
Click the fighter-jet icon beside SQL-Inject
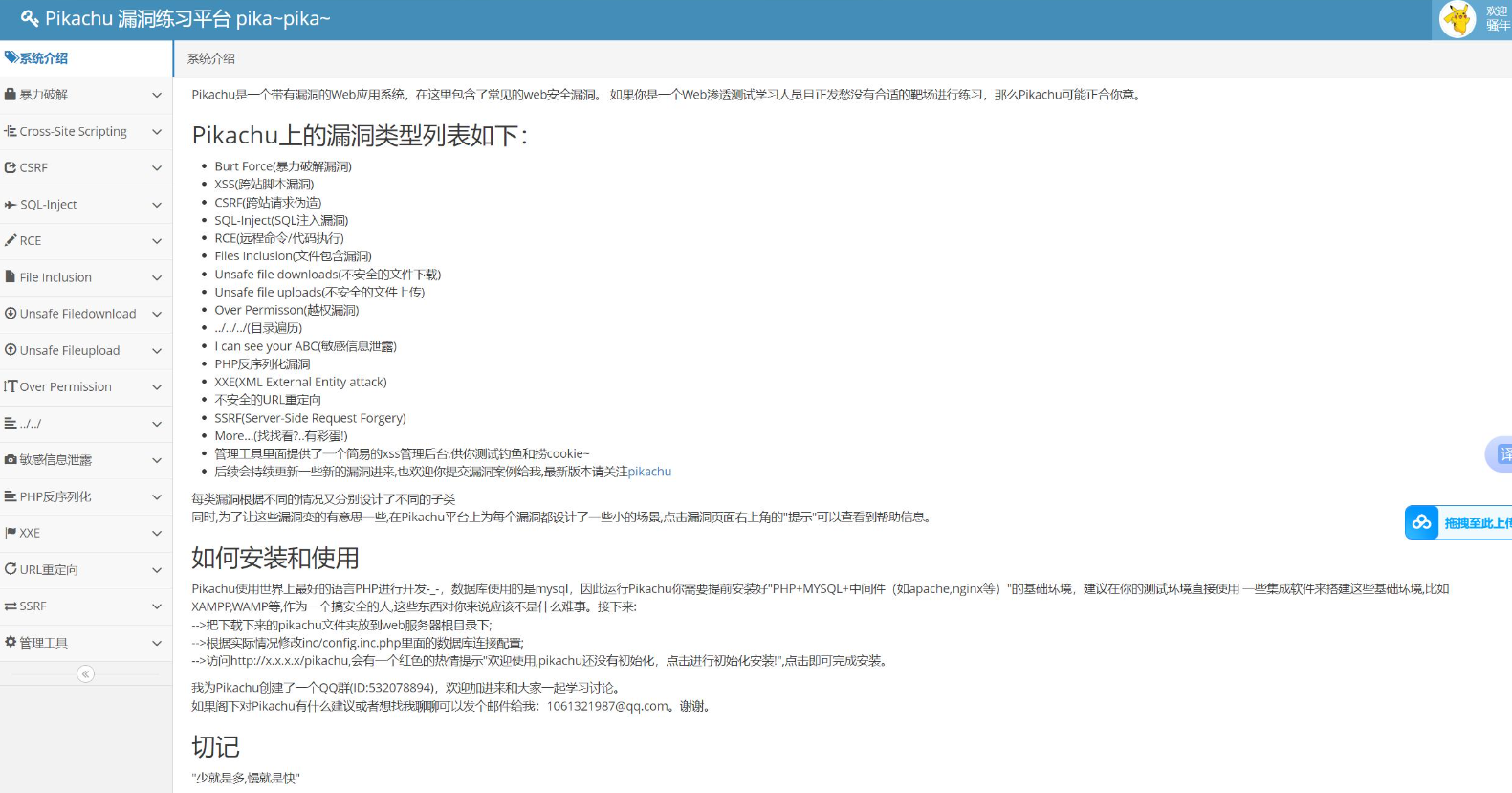[11, 205]
